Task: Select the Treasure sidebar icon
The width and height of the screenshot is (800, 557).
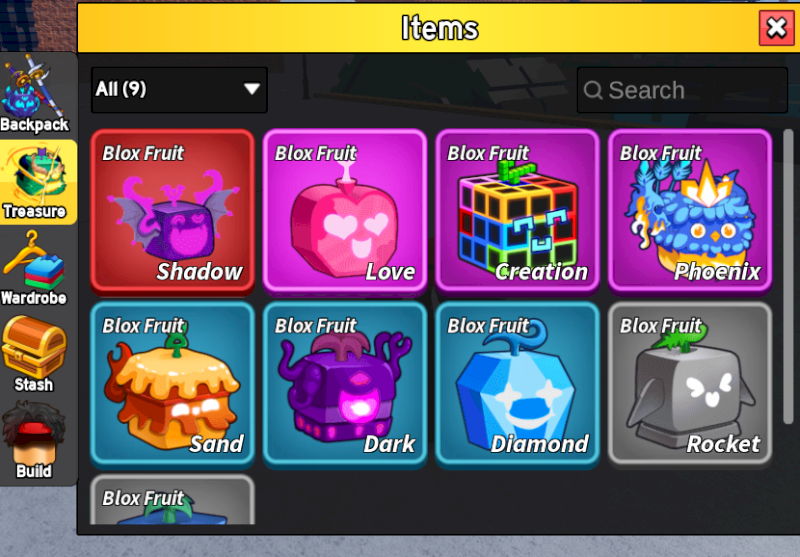Action: [38, 182]
